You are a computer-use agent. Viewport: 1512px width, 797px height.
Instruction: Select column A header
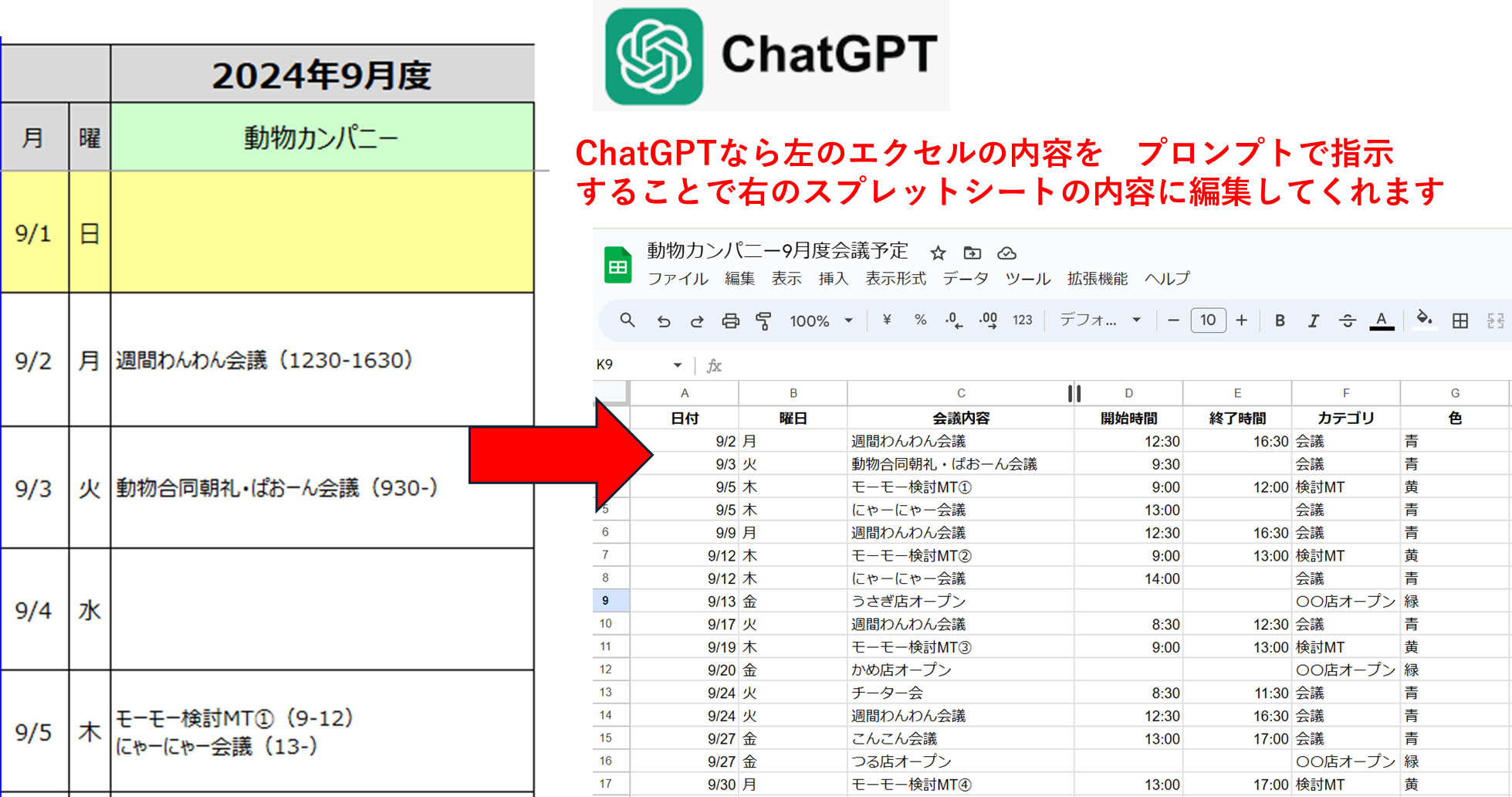(685, 393)
